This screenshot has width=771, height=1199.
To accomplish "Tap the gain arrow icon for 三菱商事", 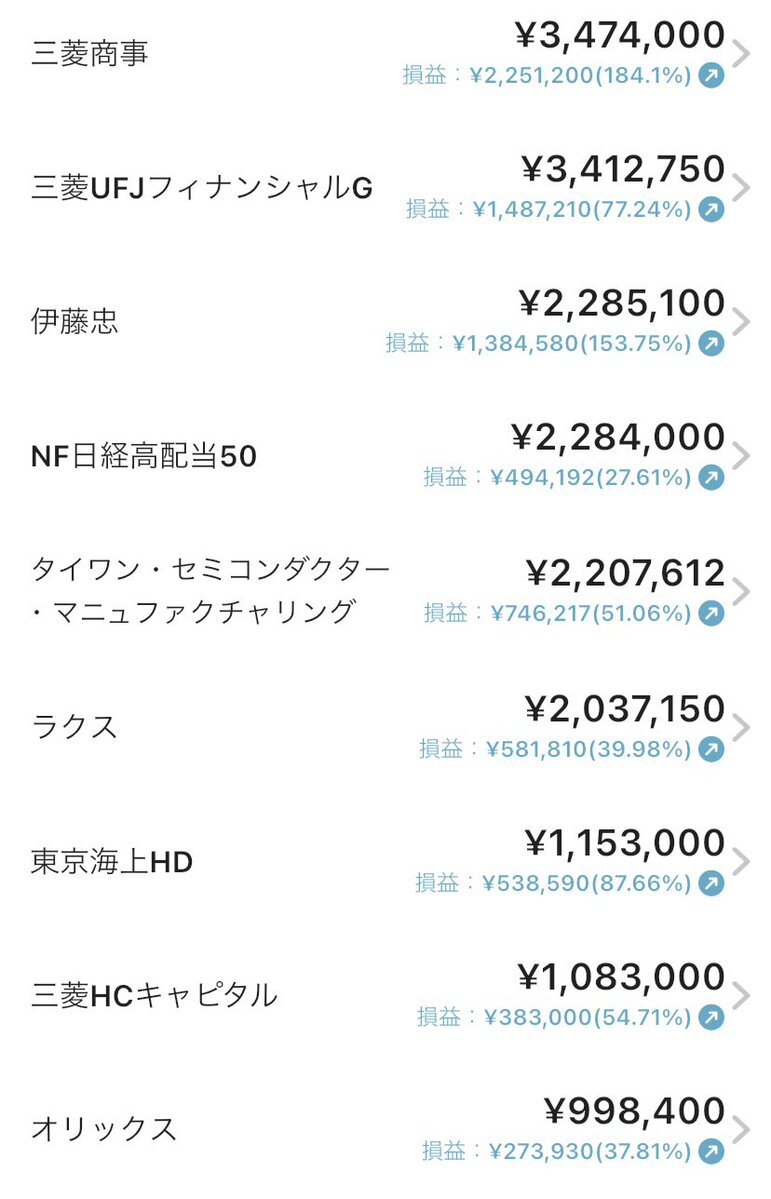I will point(711,75).
